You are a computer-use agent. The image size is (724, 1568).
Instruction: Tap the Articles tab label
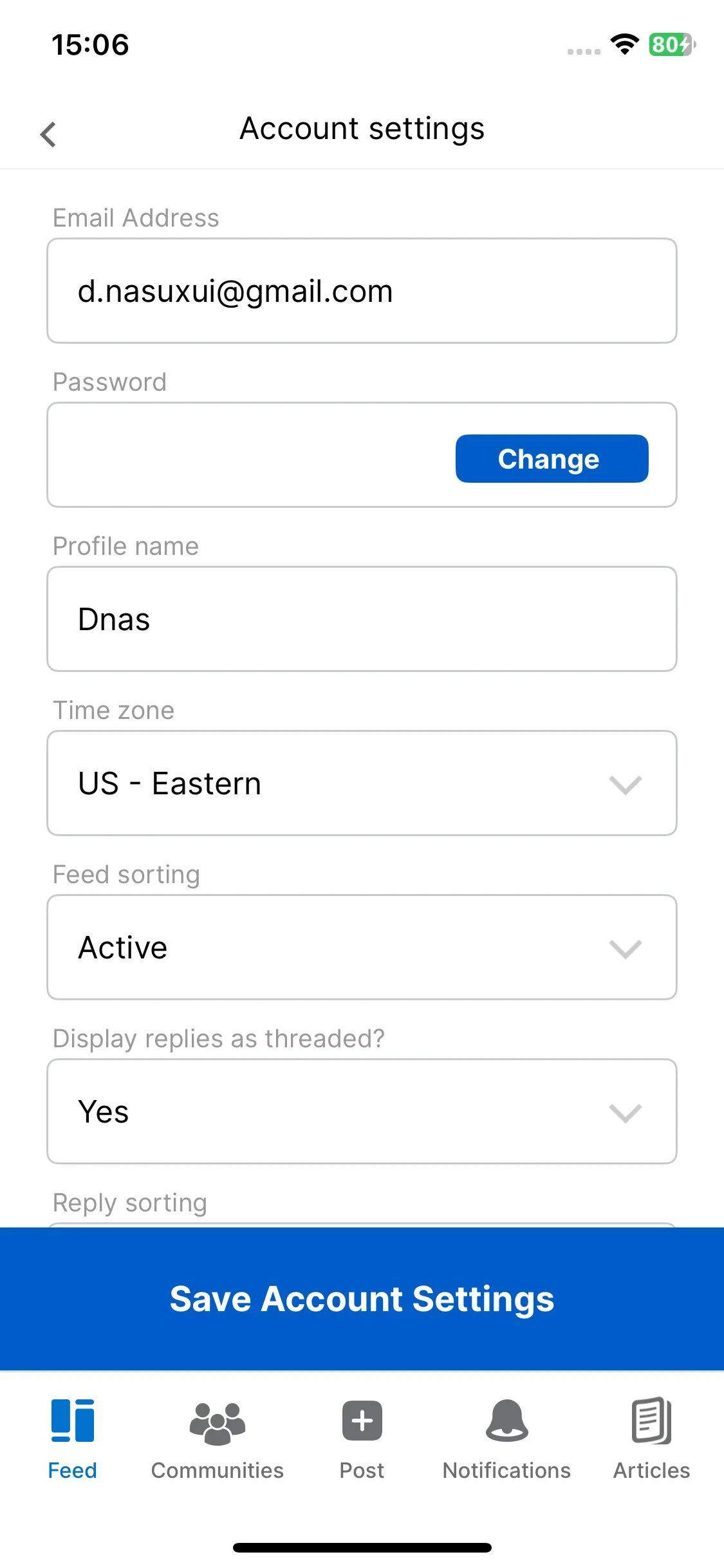click(x=652, y=1470)
